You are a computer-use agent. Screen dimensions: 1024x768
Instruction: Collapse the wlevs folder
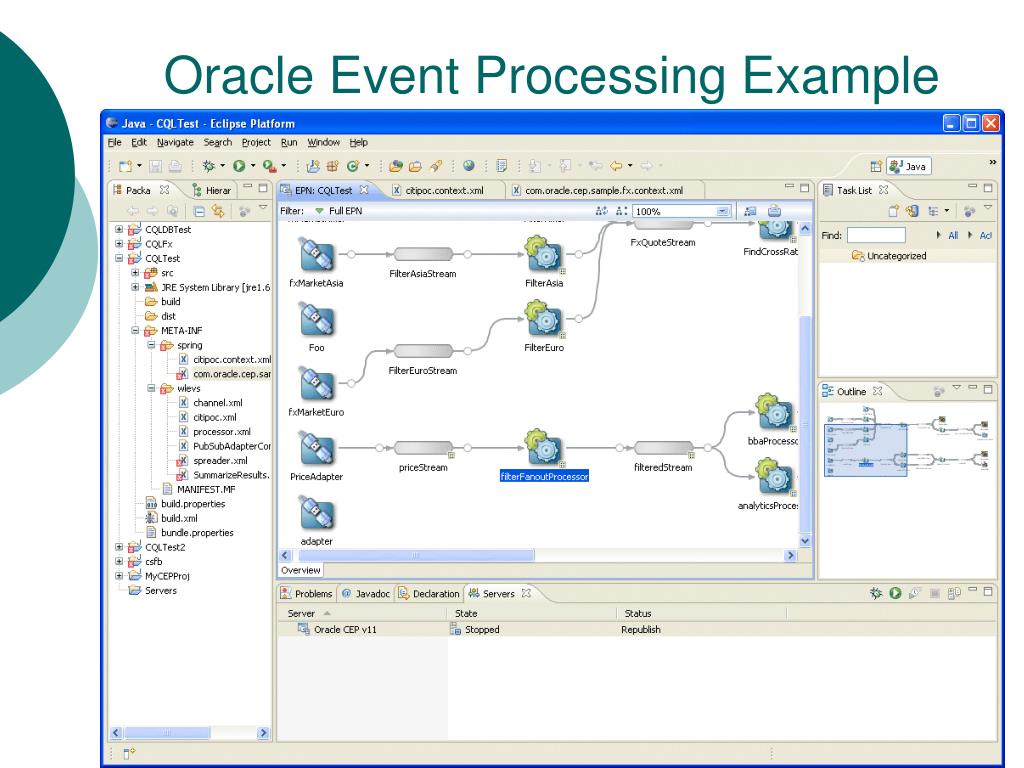point(151,388)
